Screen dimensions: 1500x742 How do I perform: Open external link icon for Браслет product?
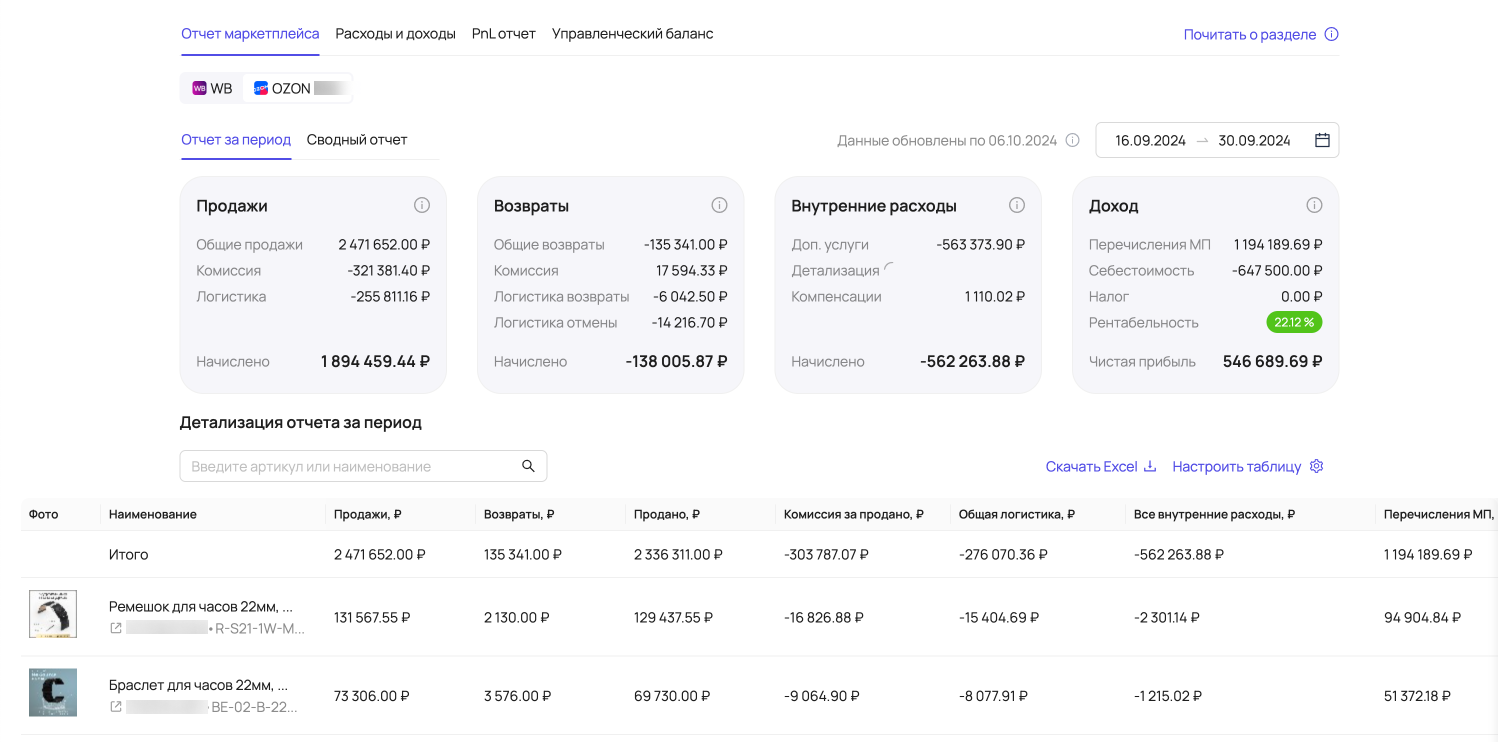116,707
